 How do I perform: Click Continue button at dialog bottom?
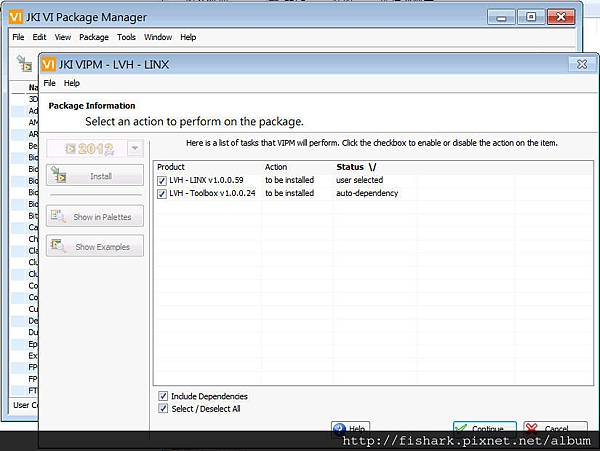click(x=484, y=428)
